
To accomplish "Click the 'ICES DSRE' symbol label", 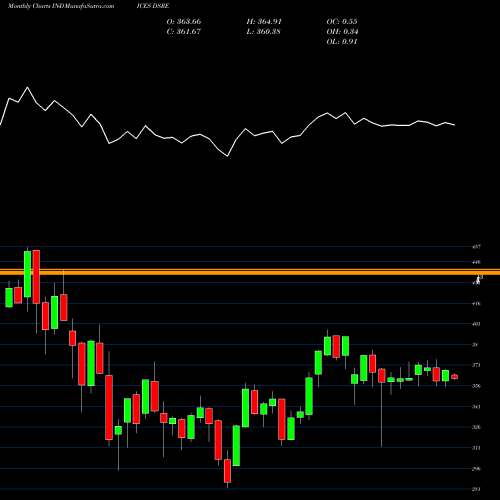I will (153, 6).
